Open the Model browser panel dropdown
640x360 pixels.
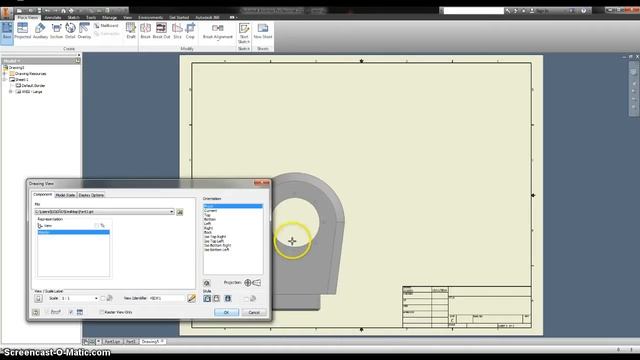tap(12, 61)
